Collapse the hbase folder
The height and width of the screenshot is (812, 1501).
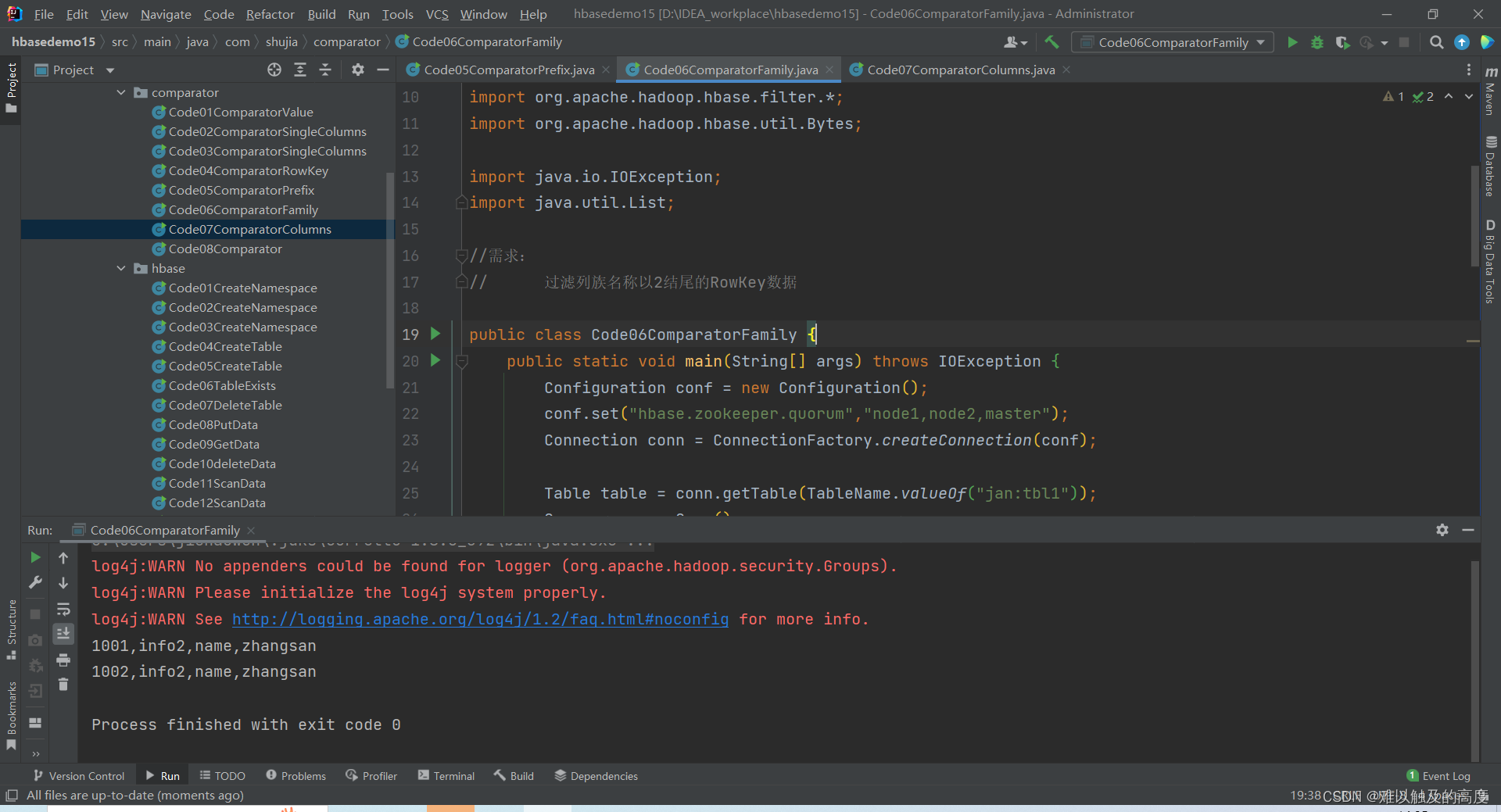pyautogui.click(x=121, y=268)
